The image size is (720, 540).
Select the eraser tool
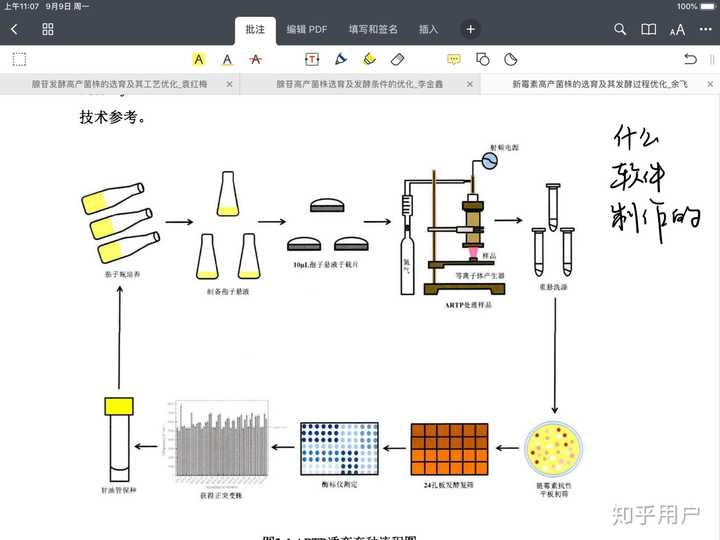tap(398, 59)
